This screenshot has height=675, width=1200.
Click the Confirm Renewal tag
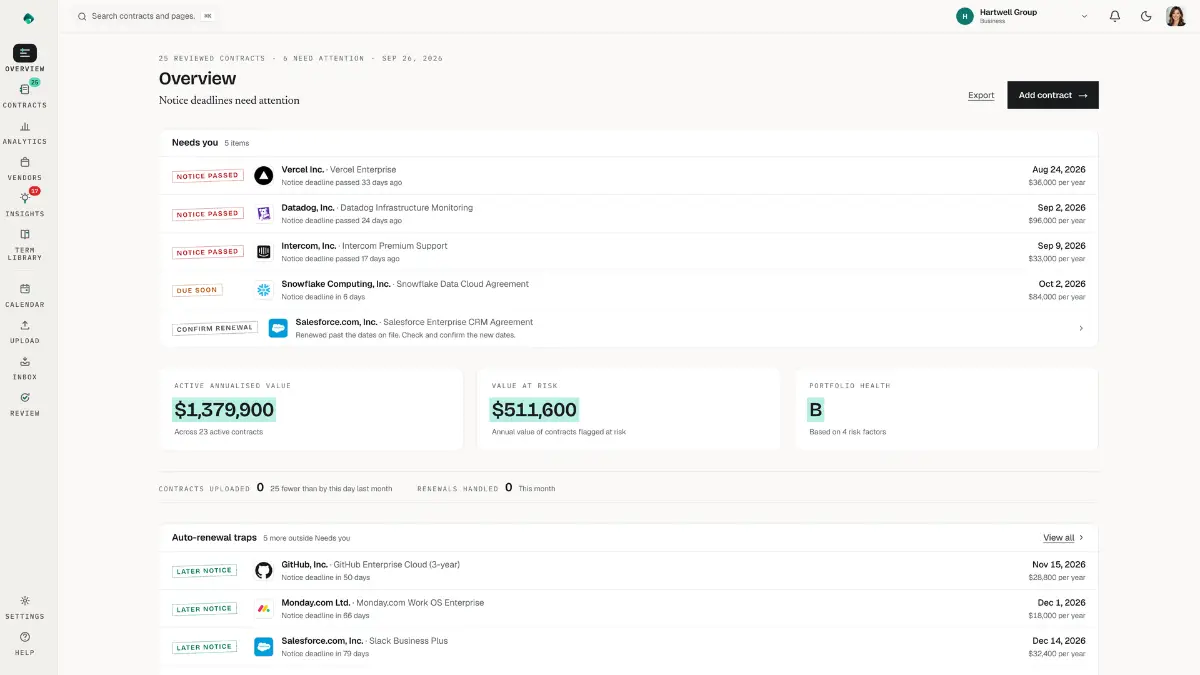tap(215, 328)
